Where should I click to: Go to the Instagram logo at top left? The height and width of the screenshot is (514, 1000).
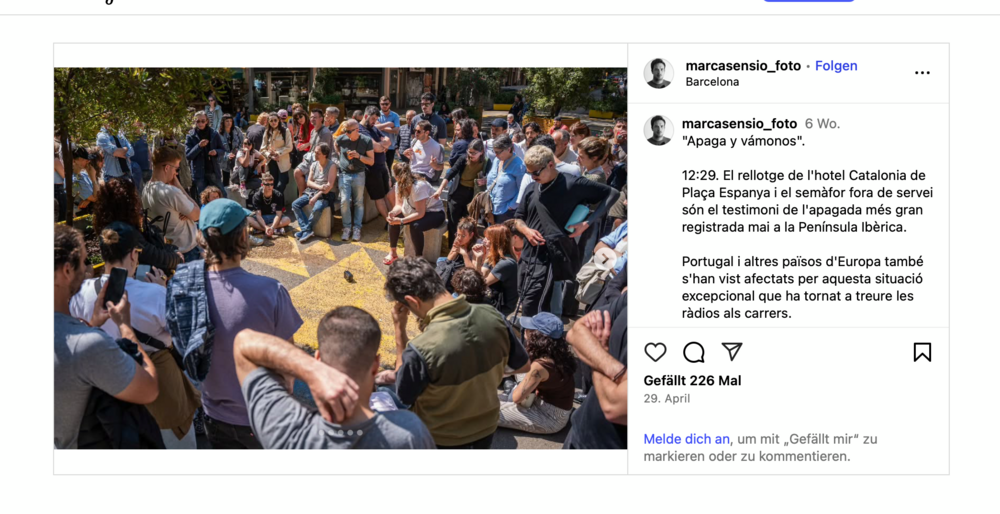(108, 2)
